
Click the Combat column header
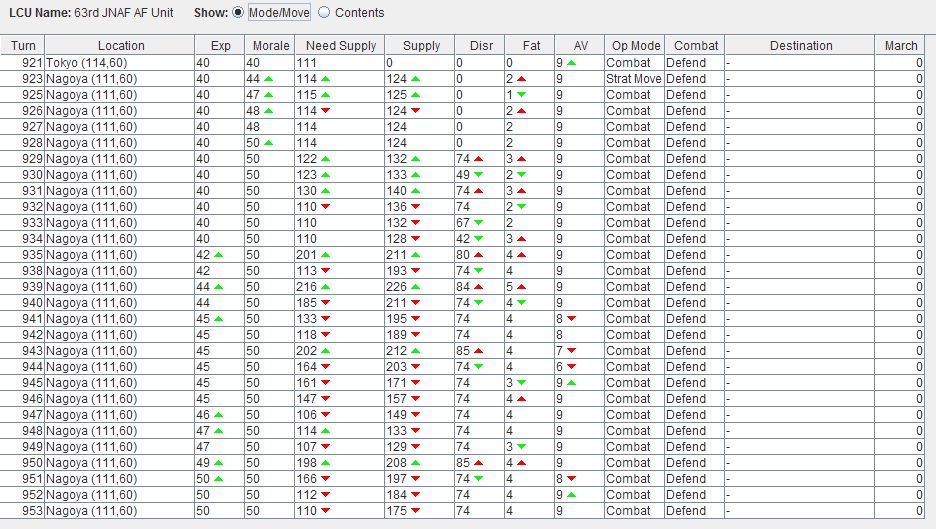(695, 45)
